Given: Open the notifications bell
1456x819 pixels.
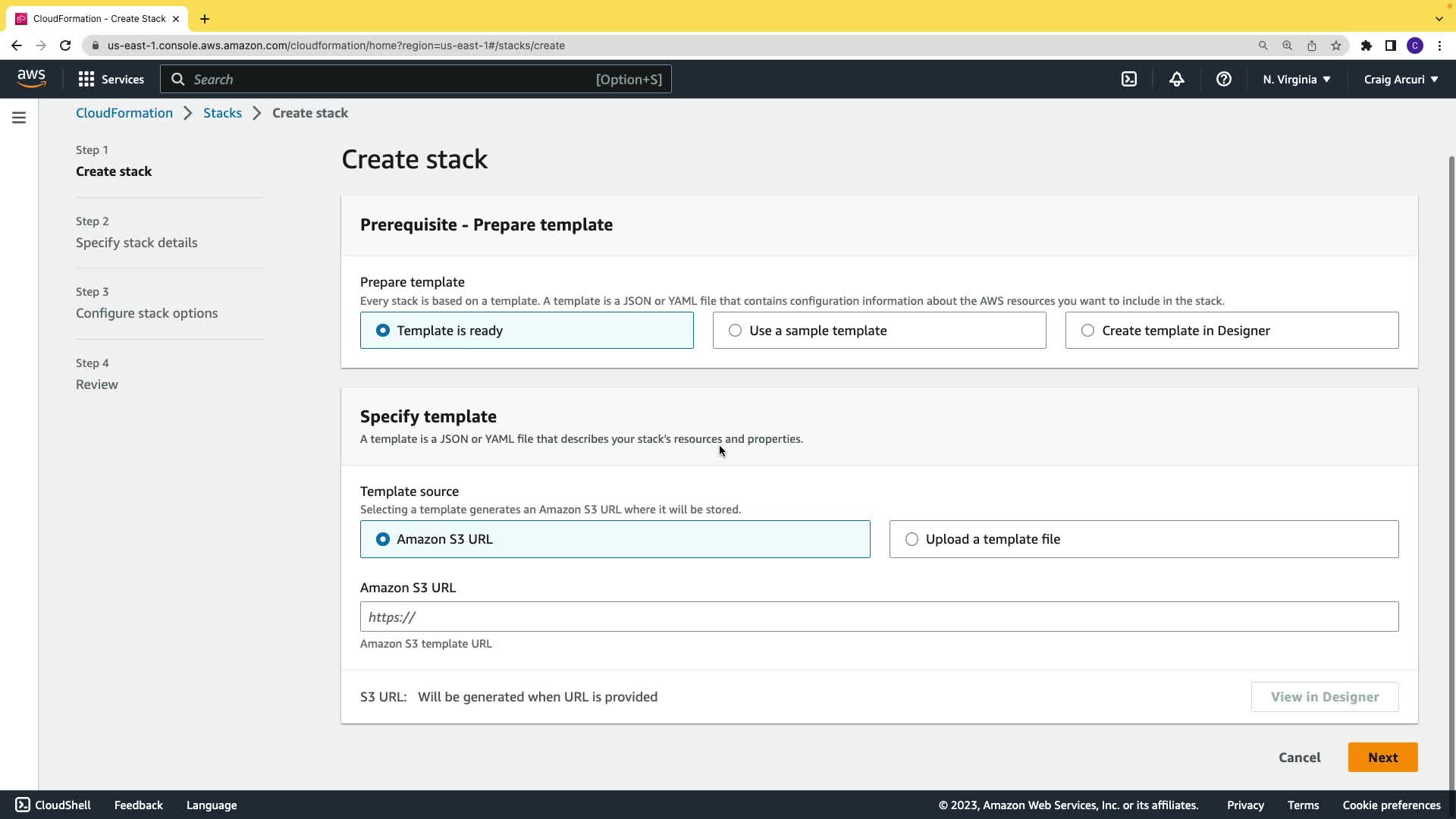Looking at the screenshot, I should [1176, 79].
